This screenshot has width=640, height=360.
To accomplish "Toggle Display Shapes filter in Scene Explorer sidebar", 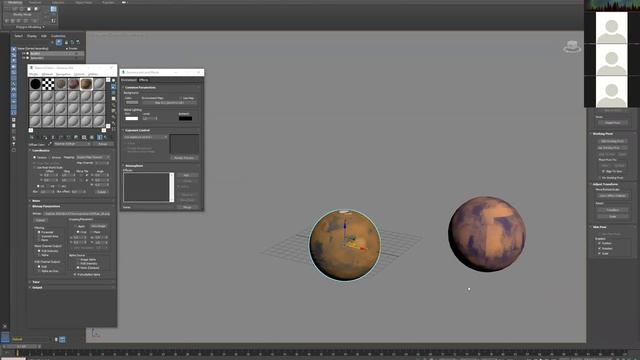I will (13, 55).
